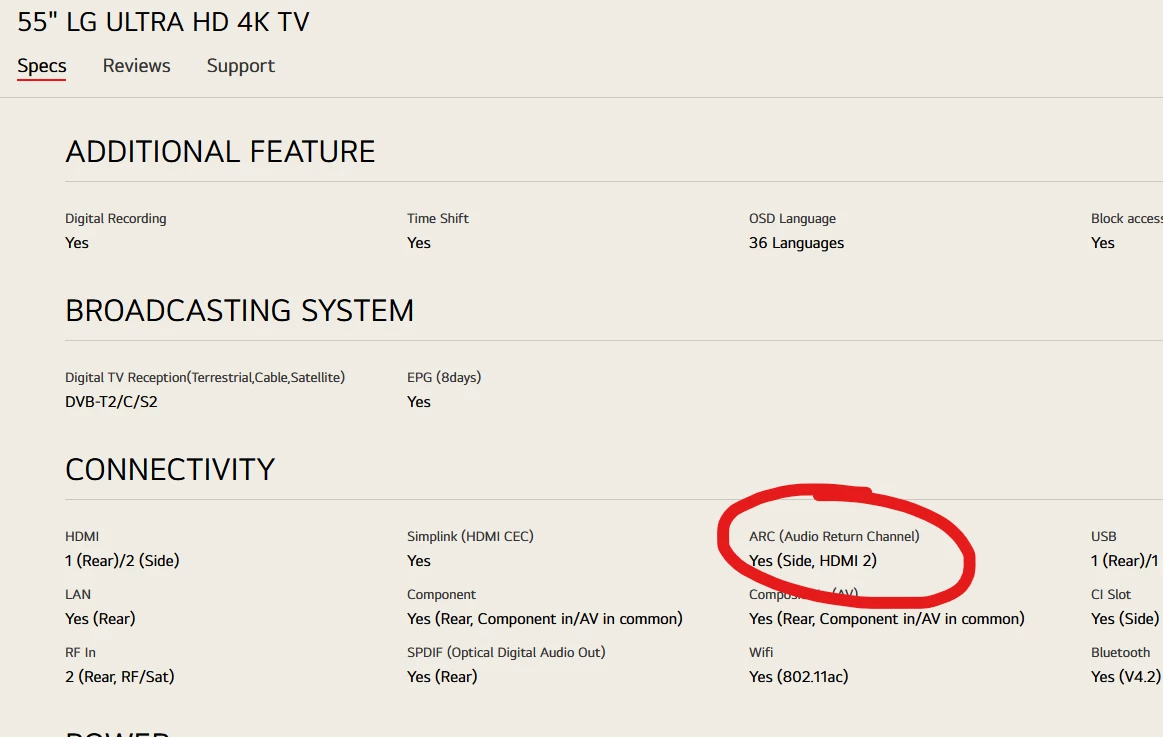
Task: Open the Specs tab
Action: pyautogui.click(x=42, y=66)
